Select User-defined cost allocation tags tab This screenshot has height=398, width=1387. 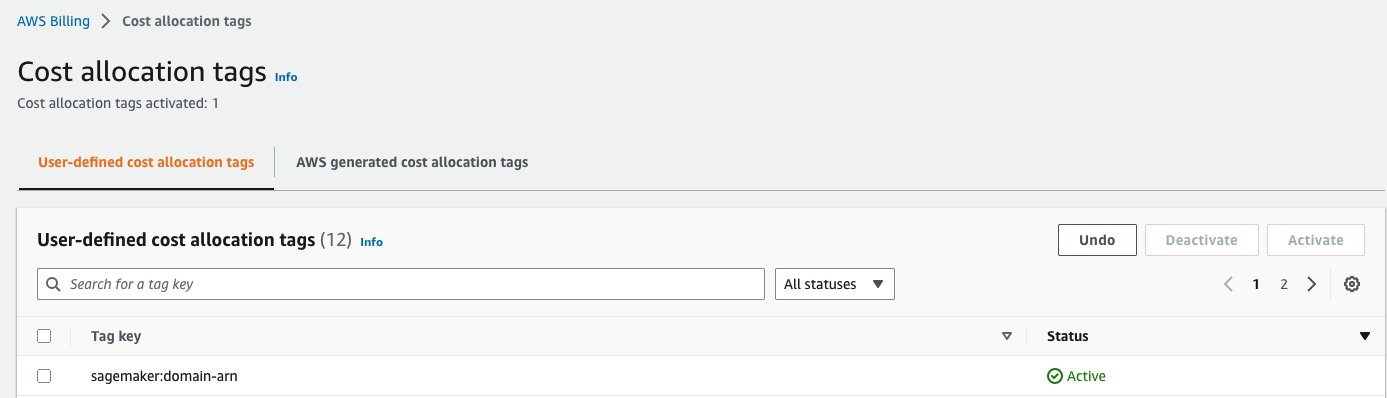tap(146, 162)
